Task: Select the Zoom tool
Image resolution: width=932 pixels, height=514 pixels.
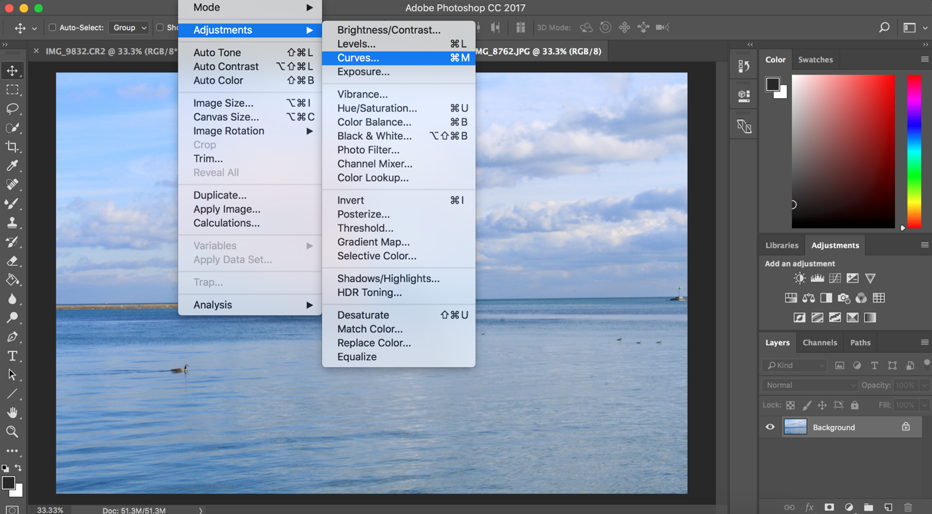Action: coord(12,432)
